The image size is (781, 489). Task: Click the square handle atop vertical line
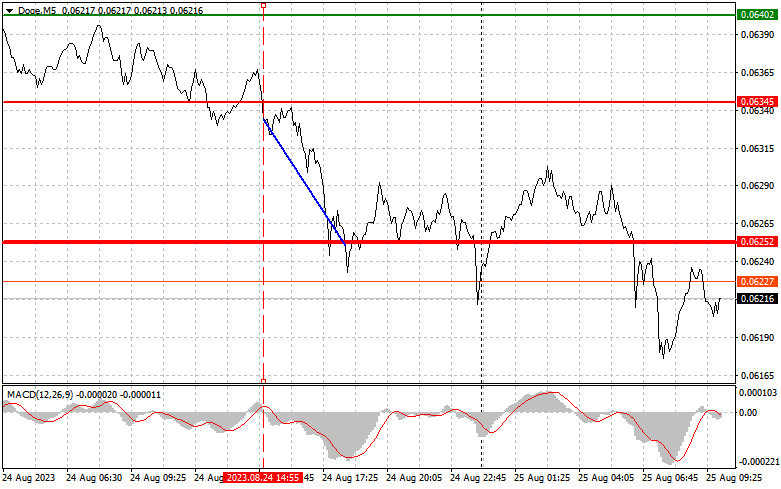[x=263, y=5]
